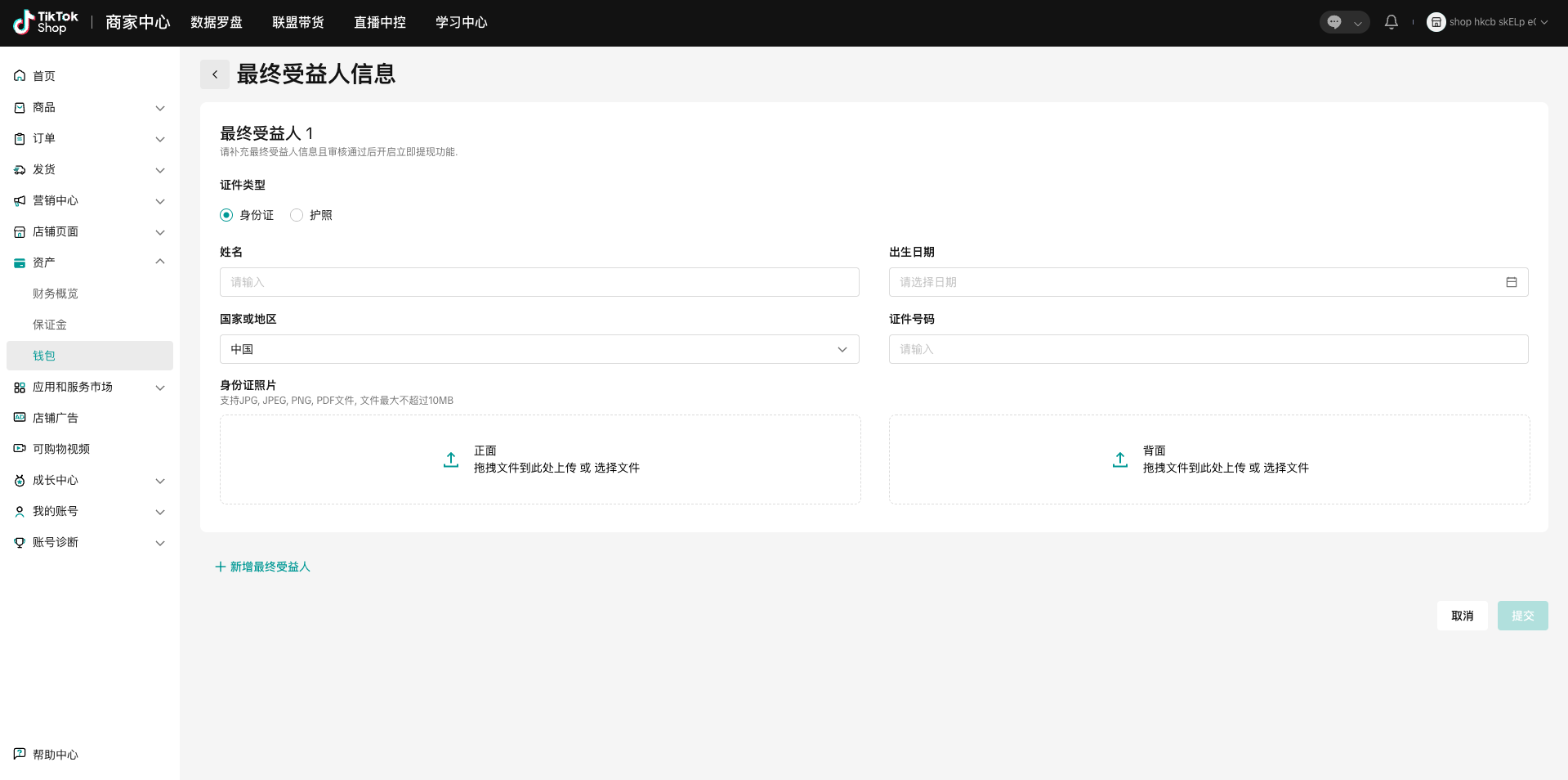
Task: Open the 学习中心 top menu
Action: pos(462,23)
